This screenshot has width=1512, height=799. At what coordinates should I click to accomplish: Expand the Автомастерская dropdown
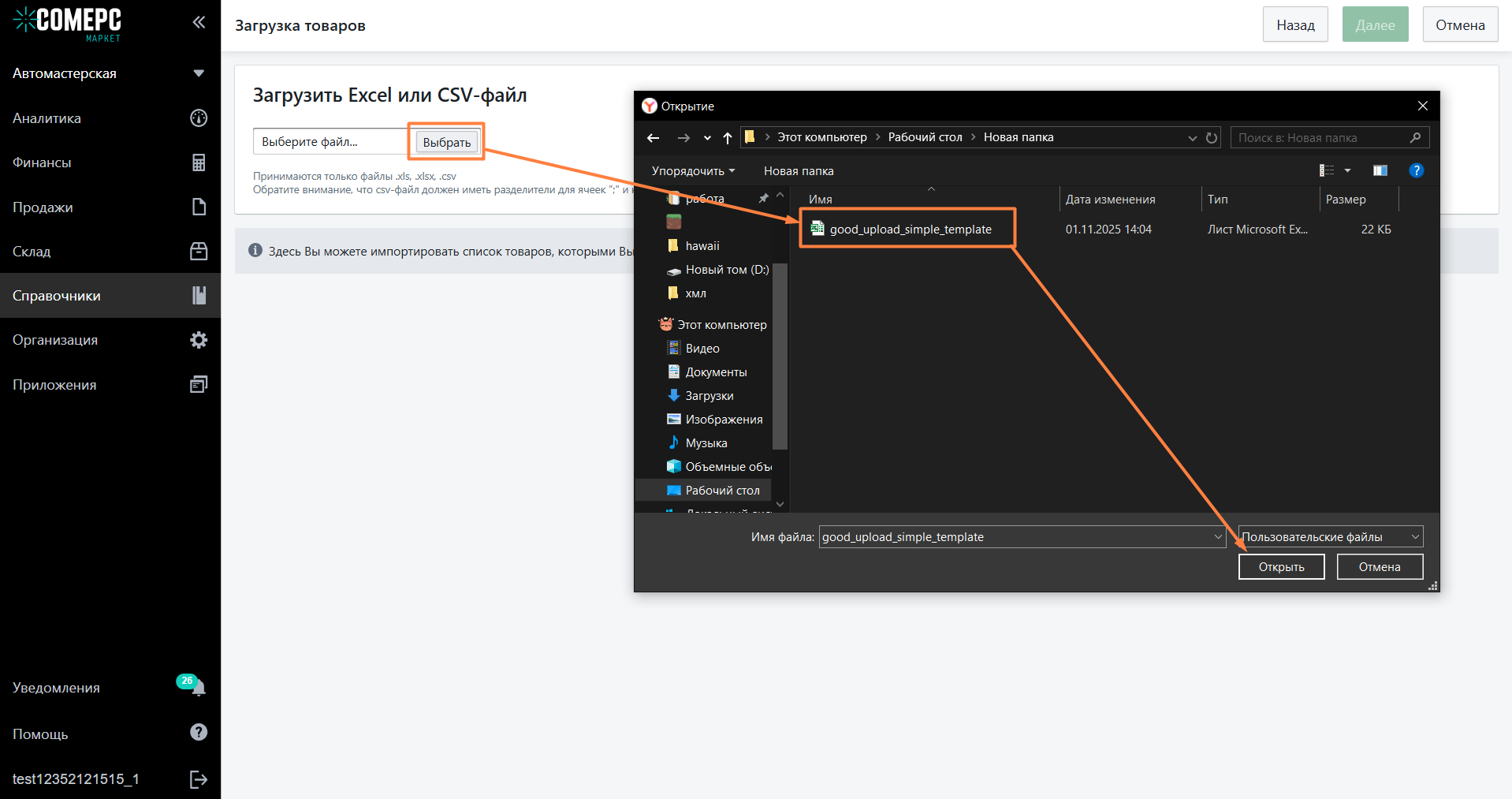pos(198,73)
